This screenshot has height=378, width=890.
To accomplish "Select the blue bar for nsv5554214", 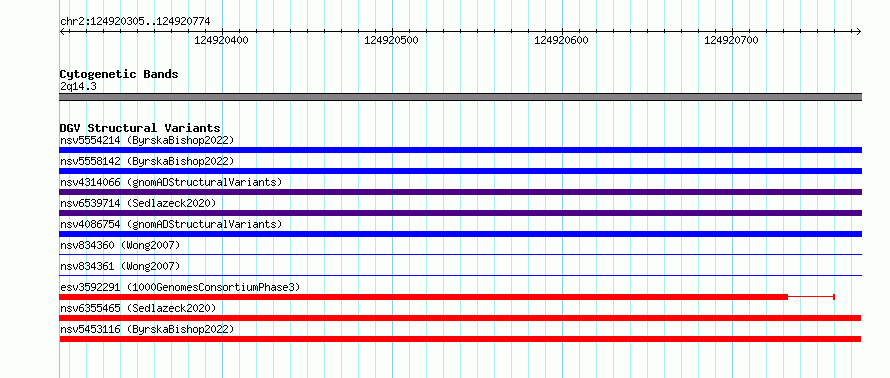I will [460, 150].
